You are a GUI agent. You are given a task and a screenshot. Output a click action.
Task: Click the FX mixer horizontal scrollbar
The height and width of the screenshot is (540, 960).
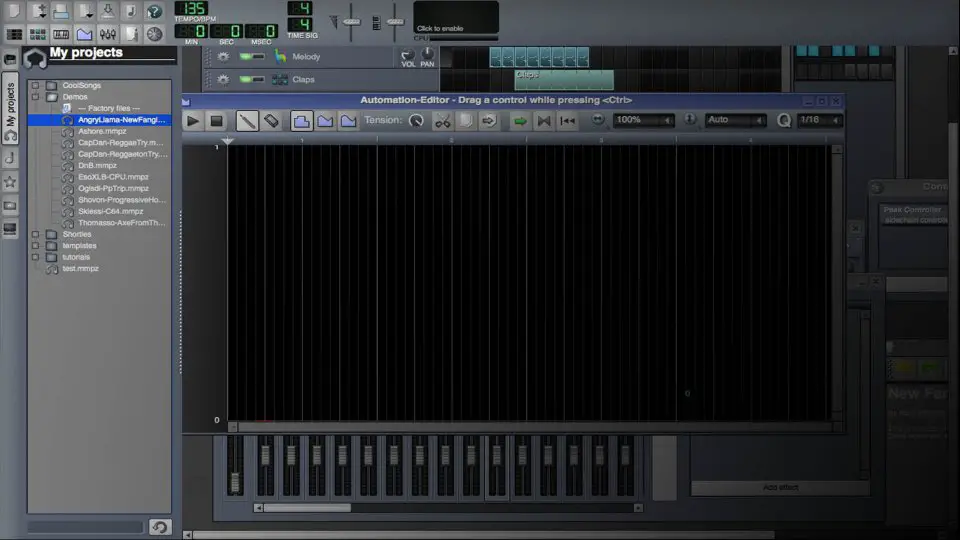coord(448,508)
